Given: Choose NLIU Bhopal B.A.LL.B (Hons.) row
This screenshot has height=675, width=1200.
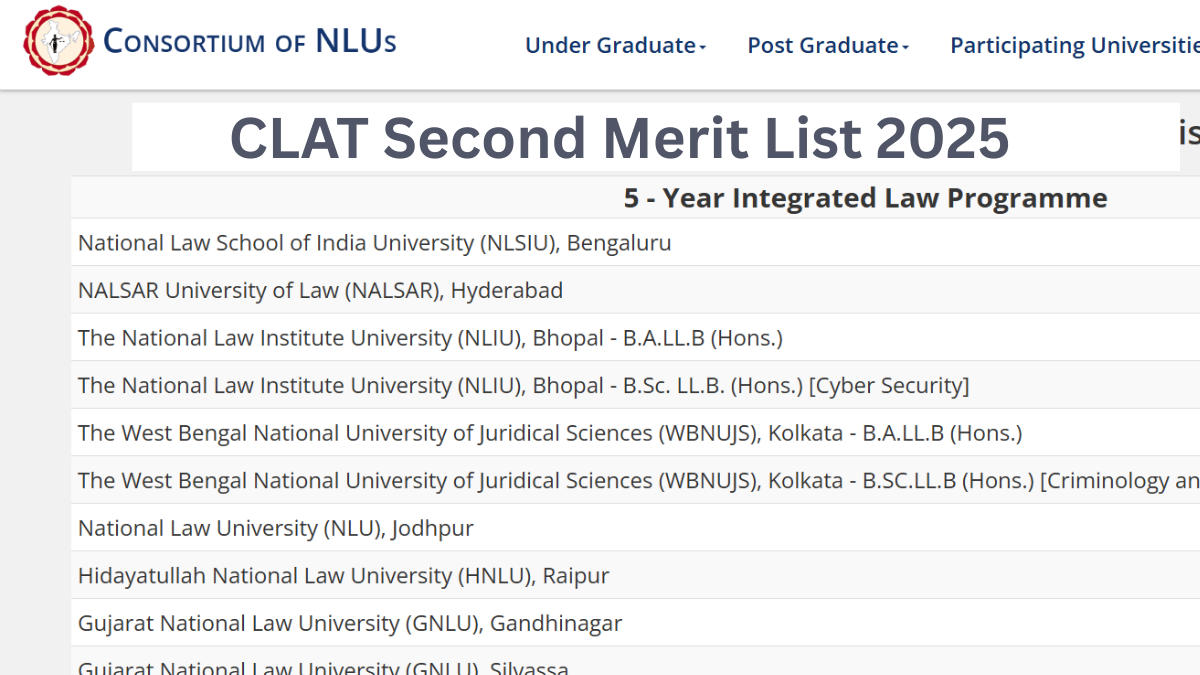Looking at the screenshot, I should pos(430,338).
